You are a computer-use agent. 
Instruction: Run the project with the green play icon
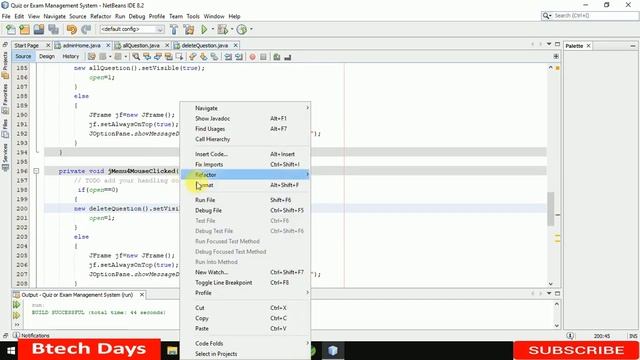[204, 29]
